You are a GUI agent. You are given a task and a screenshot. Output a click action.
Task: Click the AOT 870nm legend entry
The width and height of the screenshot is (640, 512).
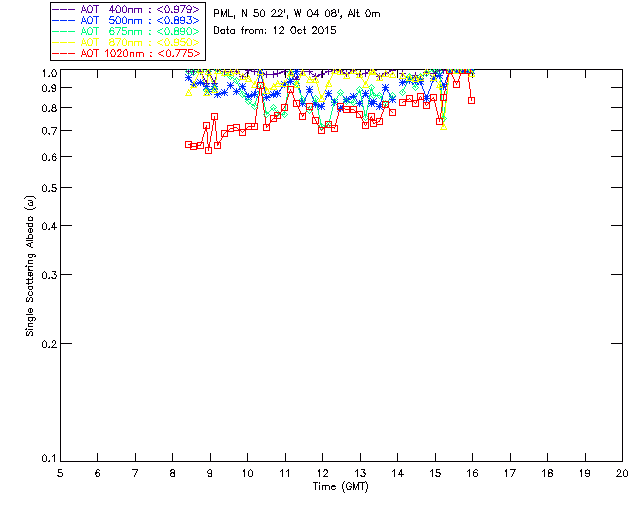point(127,42)
